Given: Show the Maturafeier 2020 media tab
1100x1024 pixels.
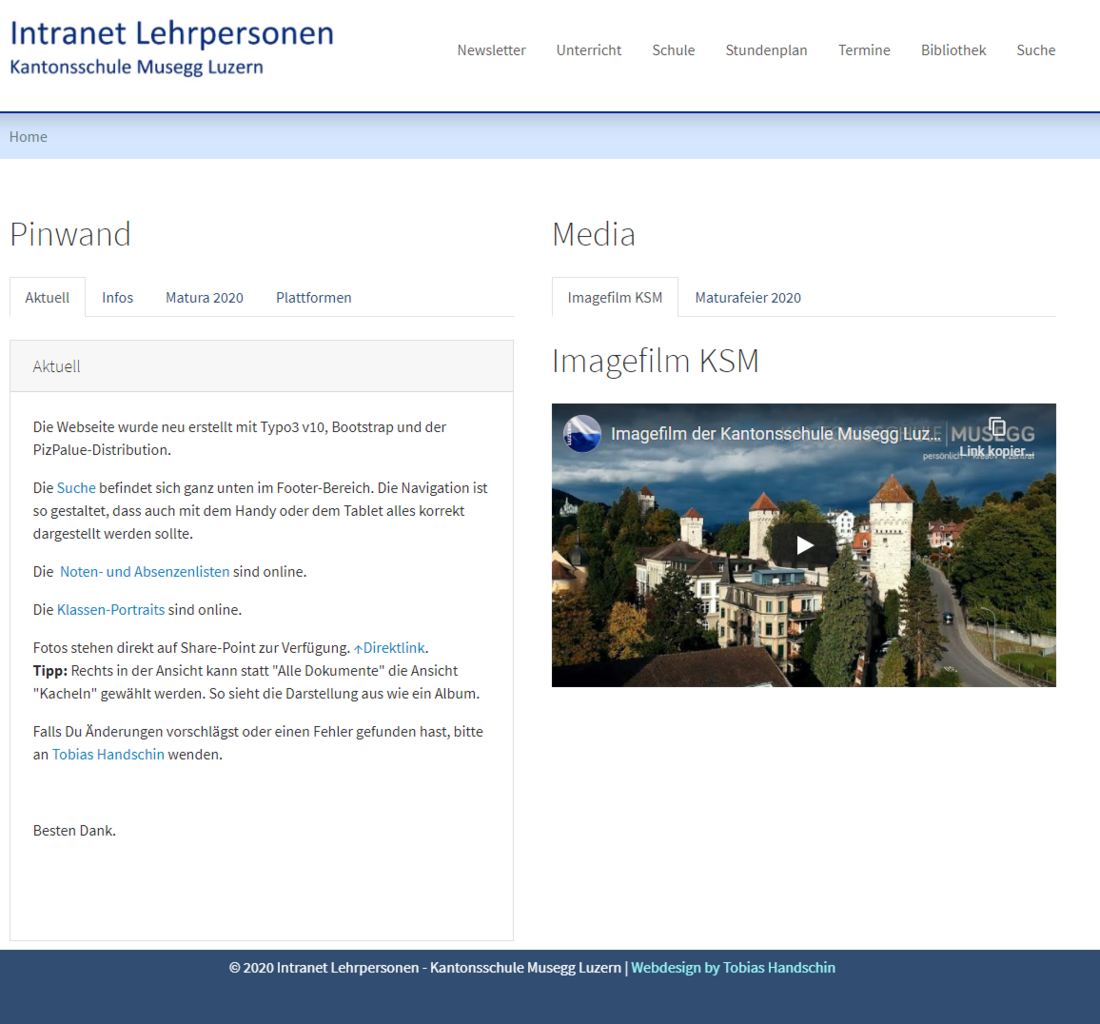Looking at the screenshot, I should point(747,297).
